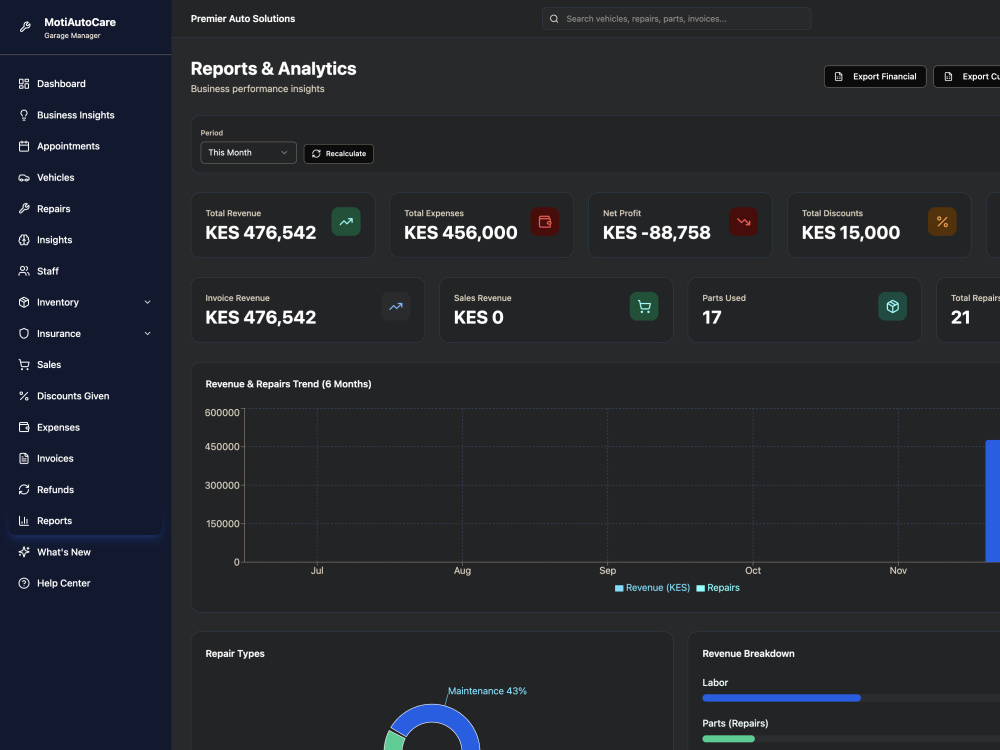Click the Total Expenses wallet icon card
1000x750 pixels.
point(545,222)
